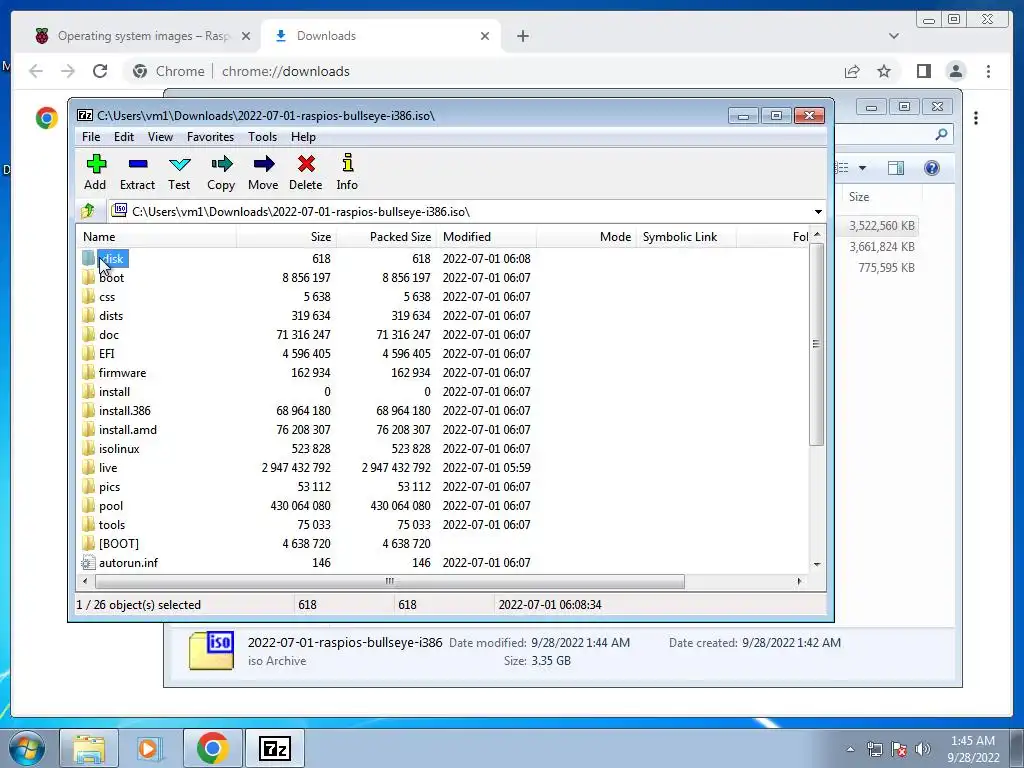Click the horizontal scrollbar right arrow
1024x768 pixels.
799,581
